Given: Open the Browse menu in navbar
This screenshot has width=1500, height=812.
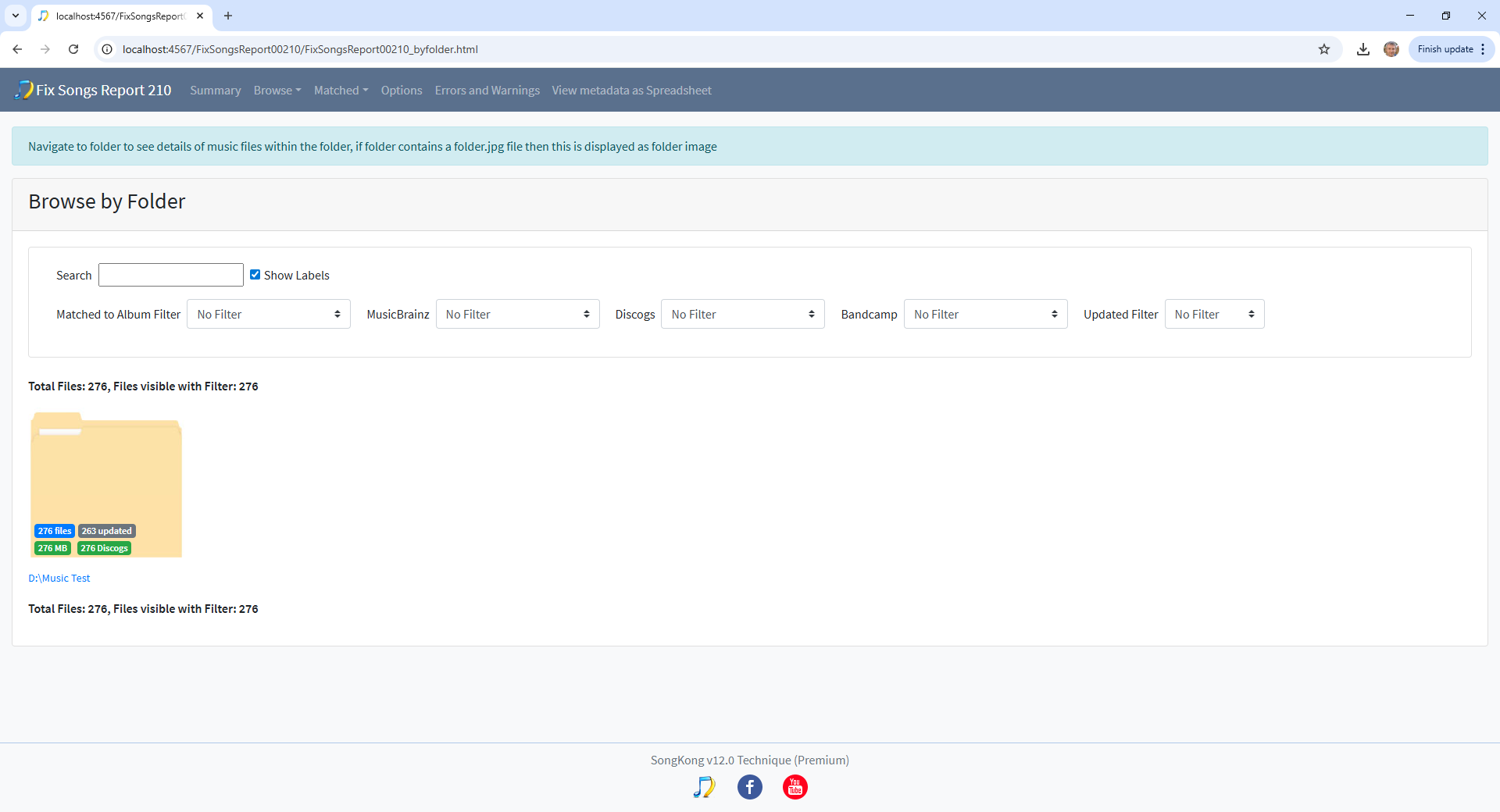Looking at the screenshot, I should pos(277,91).
